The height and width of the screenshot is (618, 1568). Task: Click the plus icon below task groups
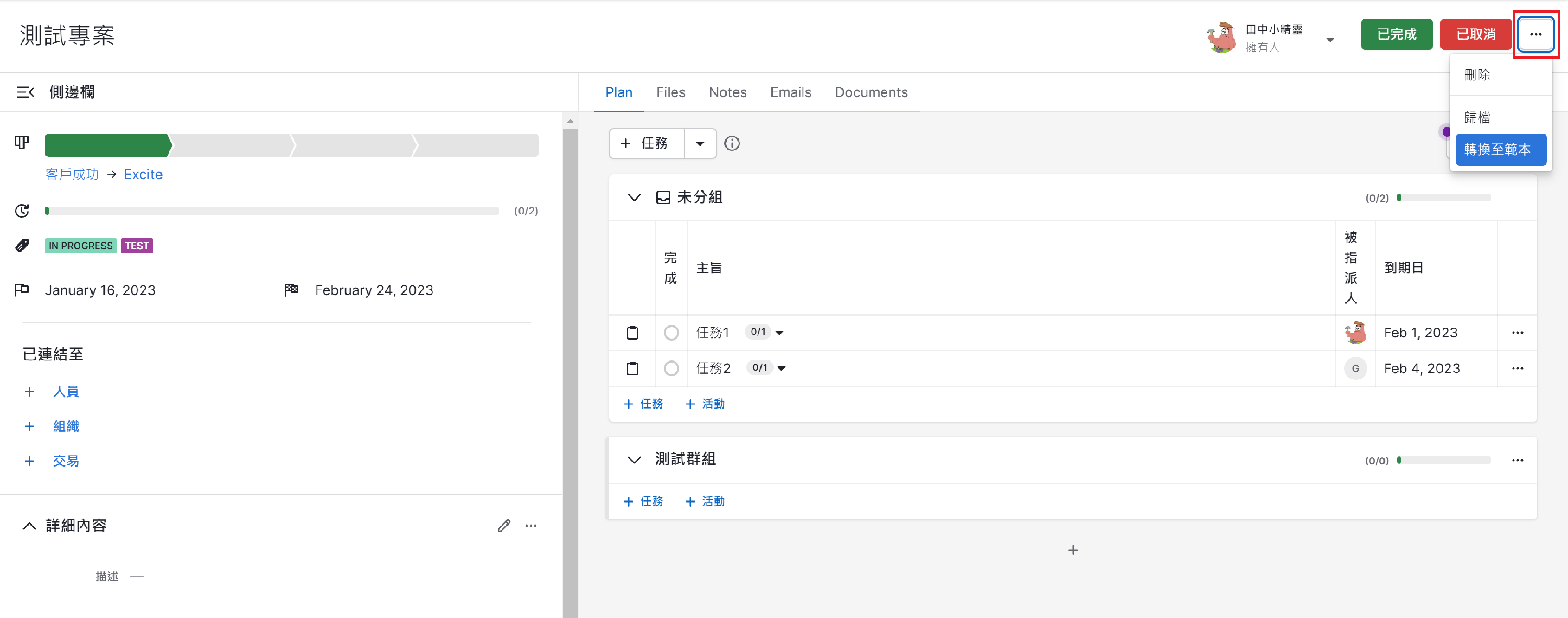point(1073,550)
